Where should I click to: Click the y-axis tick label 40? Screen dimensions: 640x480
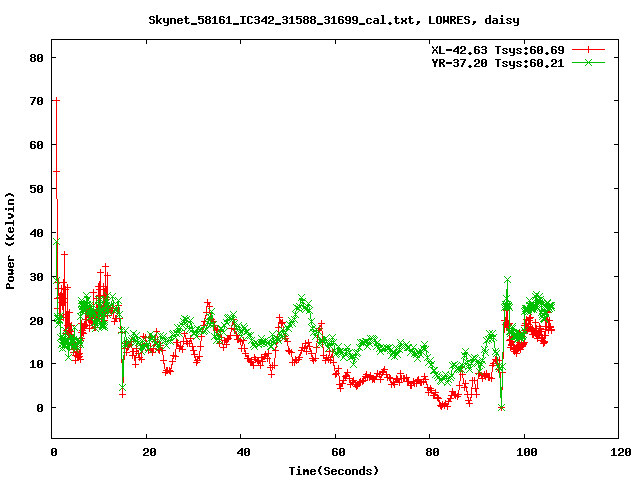(x=36, y=233)
